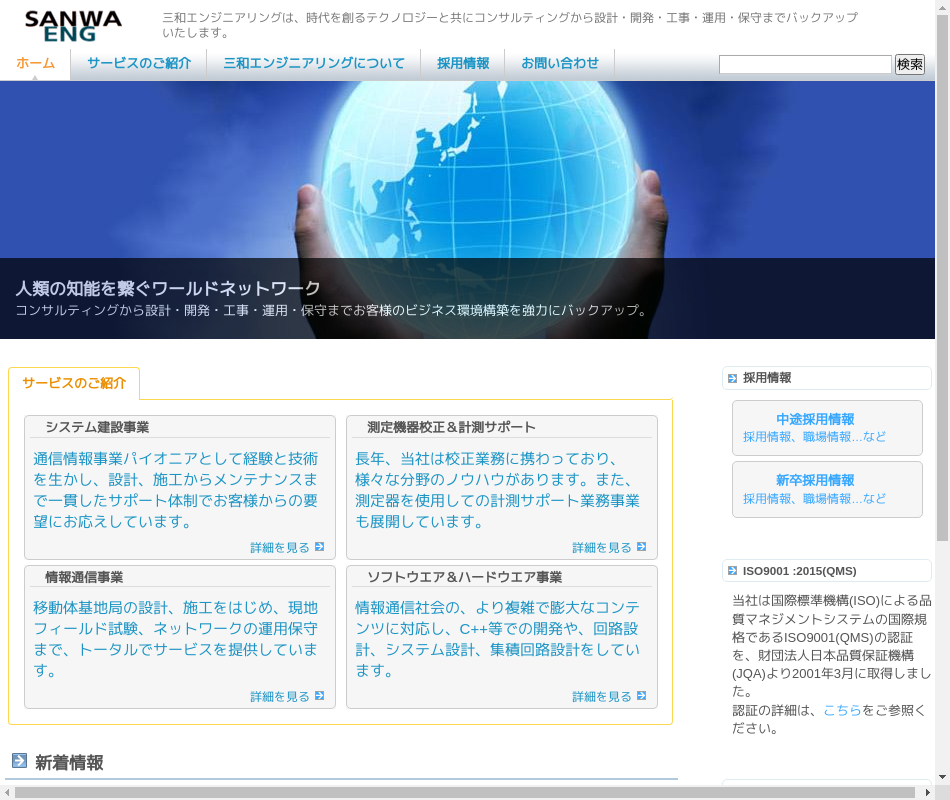Select the サービスのご紹介 panel tab
Screen dimensions: 950x800
click(x=74, y=383)
